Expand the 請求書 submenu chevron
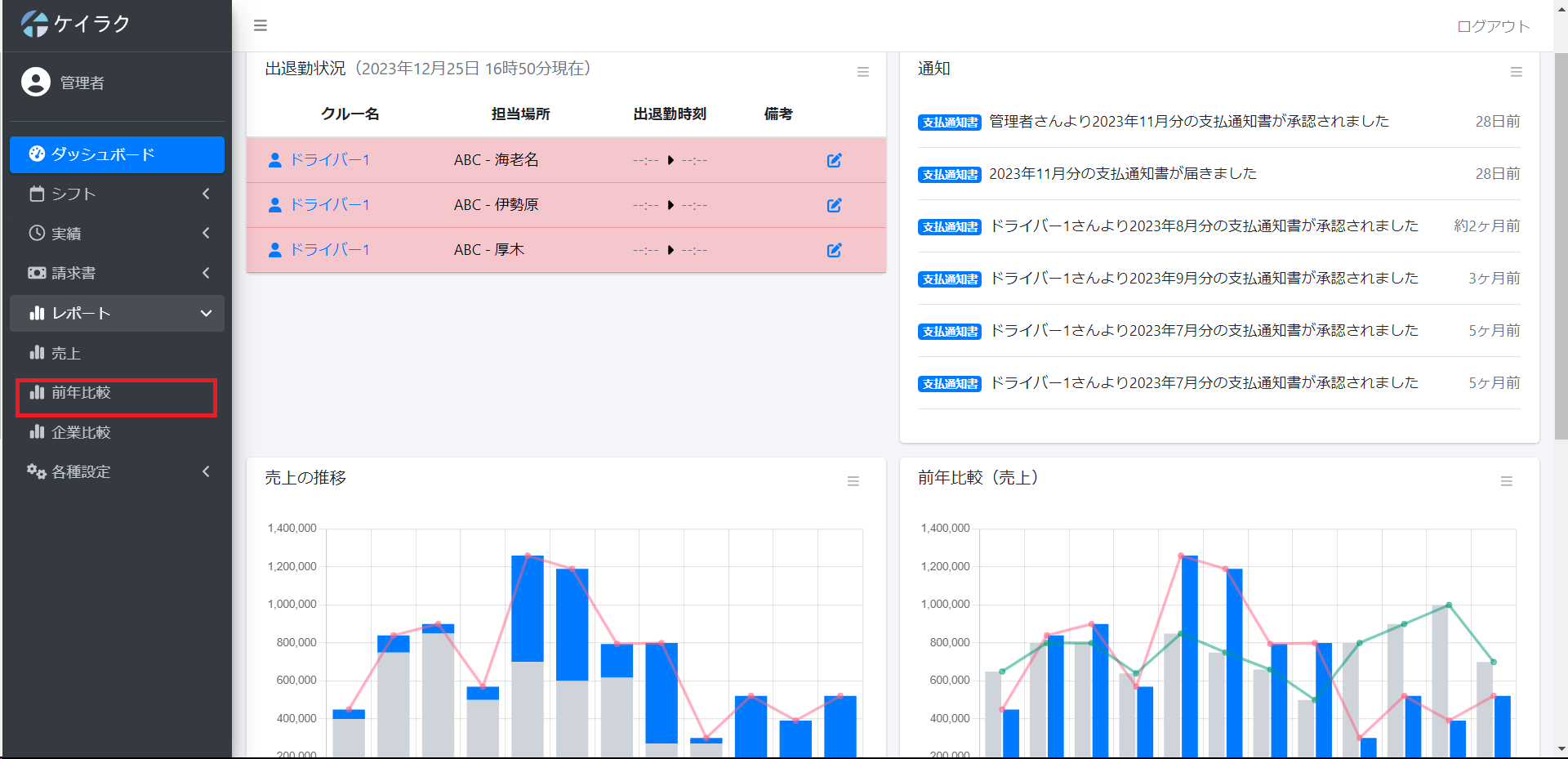Screen dimensions: 1568x759 click(206, 273)
